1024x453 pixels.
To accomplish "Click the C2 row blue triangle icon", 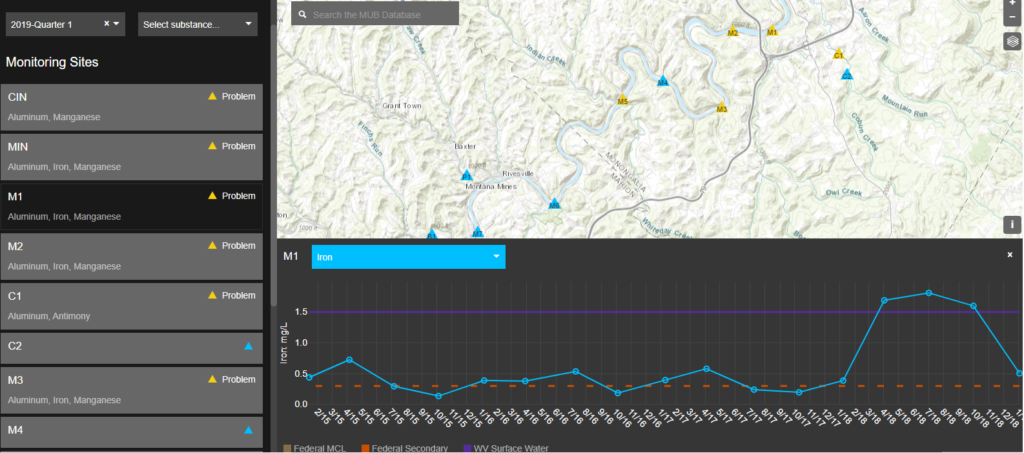I will tap(248, 346).
